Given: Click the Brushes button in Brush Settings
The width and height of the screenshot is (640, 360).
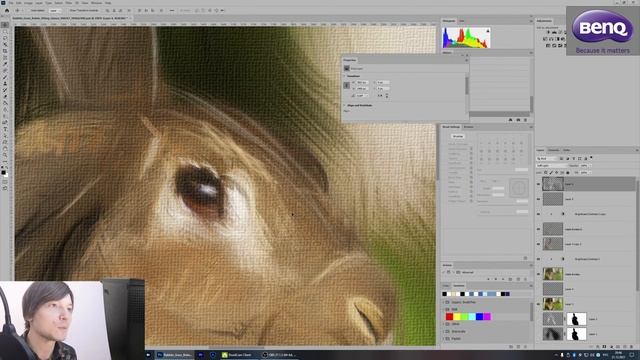Looking at the screenshot, I should pos(458,136).
